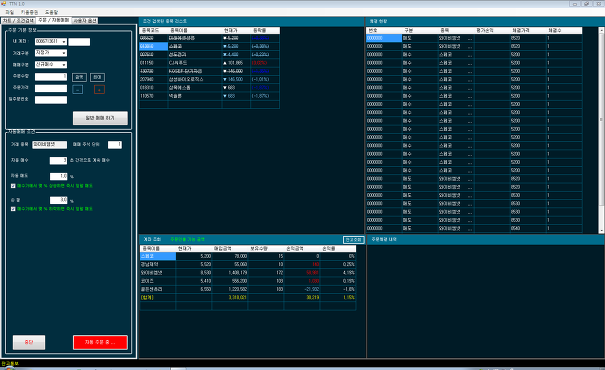Click the trade share unit field
The width and height of the screenshot is (605, 370).
pyautogui.click(x=115, y=145)
